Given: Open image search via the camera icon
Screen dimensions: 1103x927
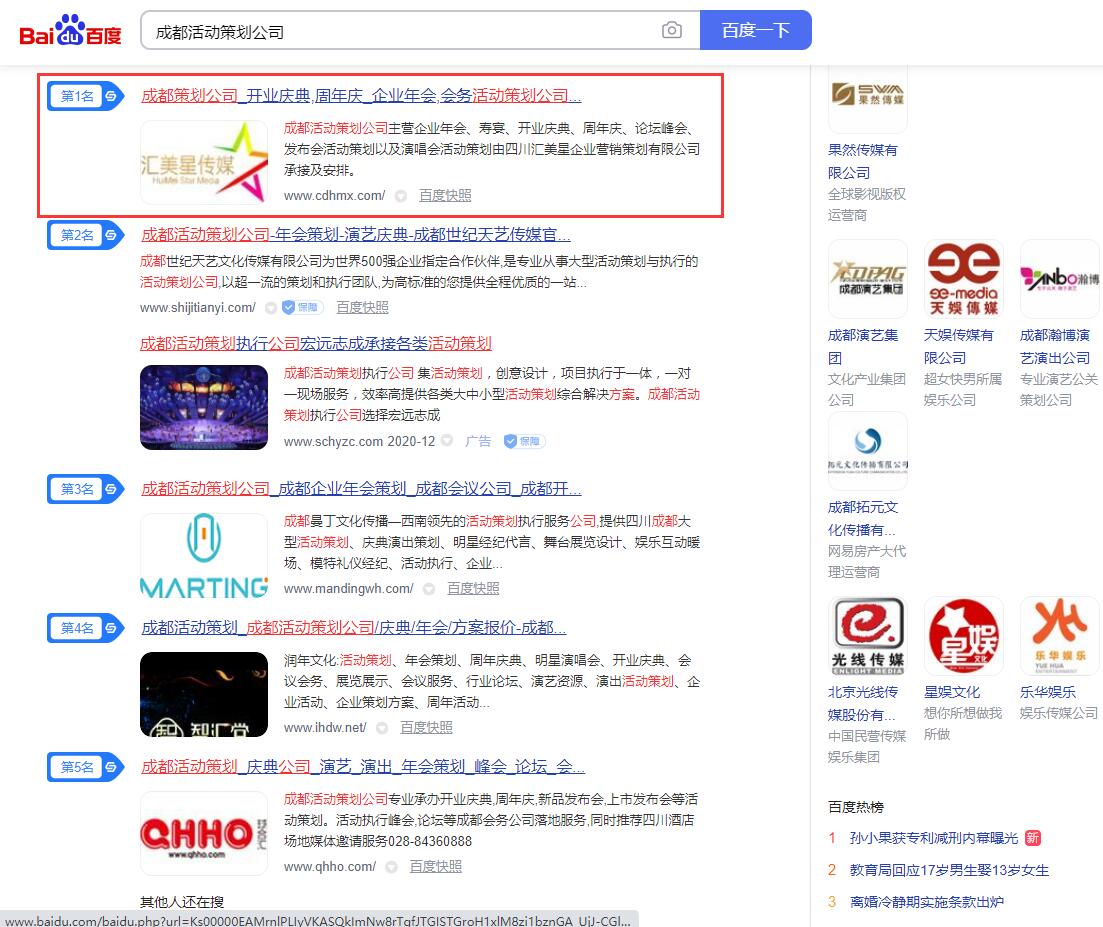Looking at the screenshot, I should tap(672, 30).
